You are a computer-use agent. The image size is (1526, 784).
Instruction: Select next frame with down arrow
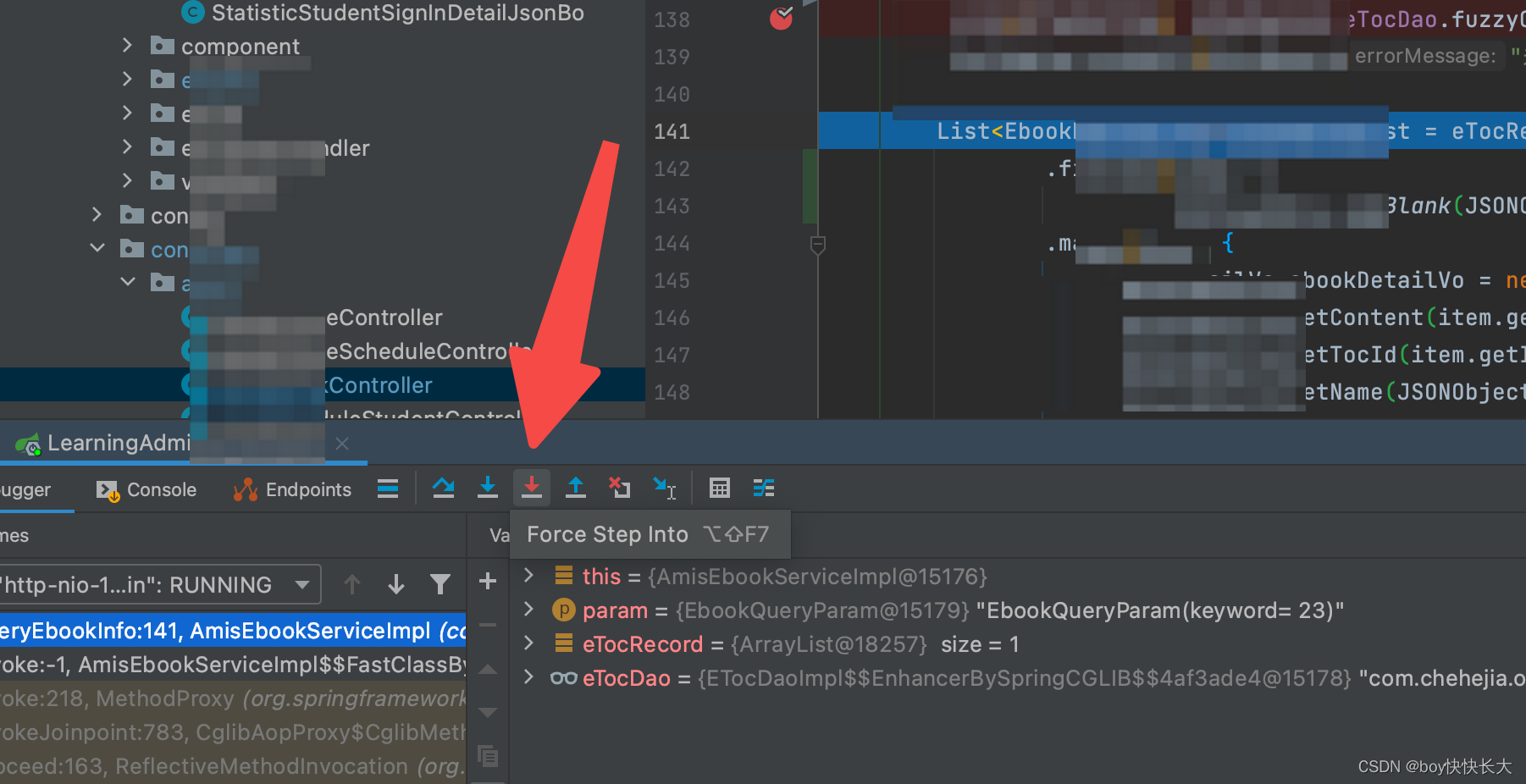[396, 584]
